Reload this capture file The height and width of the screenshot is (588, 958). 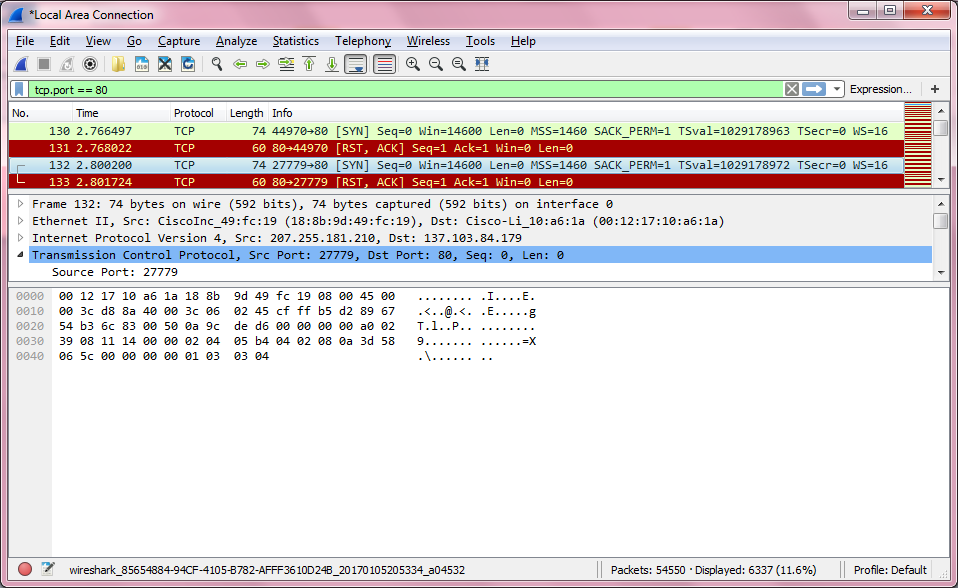(188, 64)
